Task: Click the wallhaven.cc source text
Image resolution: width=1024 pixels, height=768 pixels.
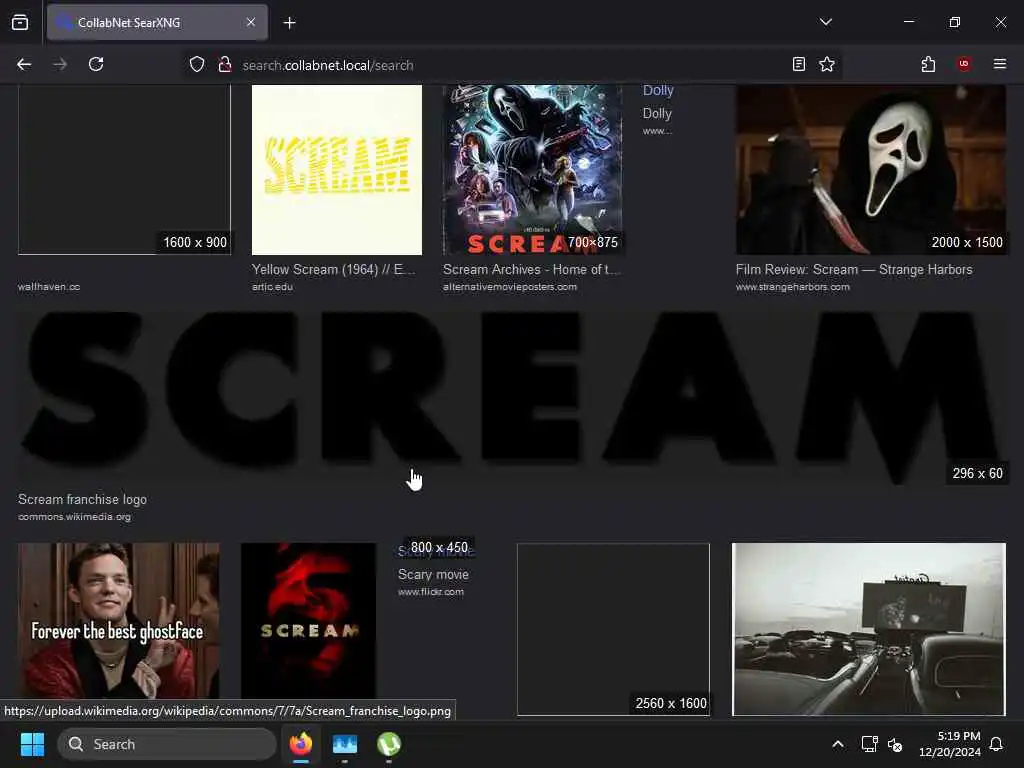Action: coord(49,287)
